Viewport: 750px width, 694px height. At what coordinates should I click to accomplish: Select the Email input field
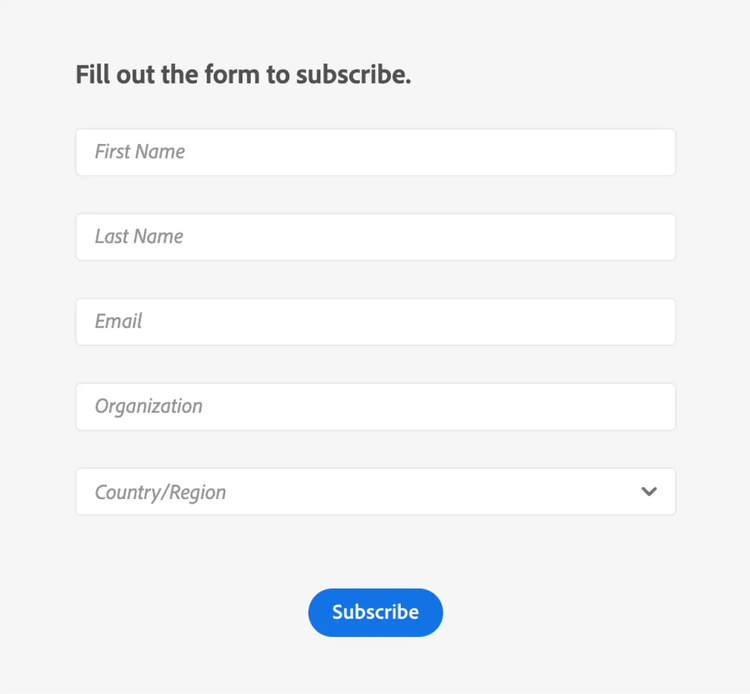tap(375, 322)
